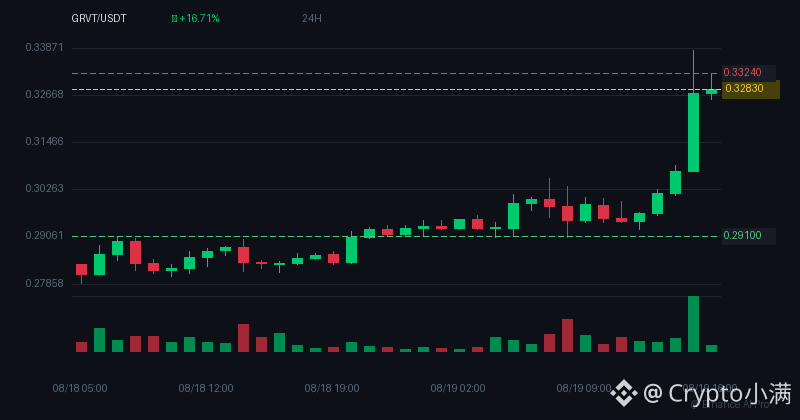Click the 08/18 12:00 time label
The image size is (800, 420).
click(206, 388)
